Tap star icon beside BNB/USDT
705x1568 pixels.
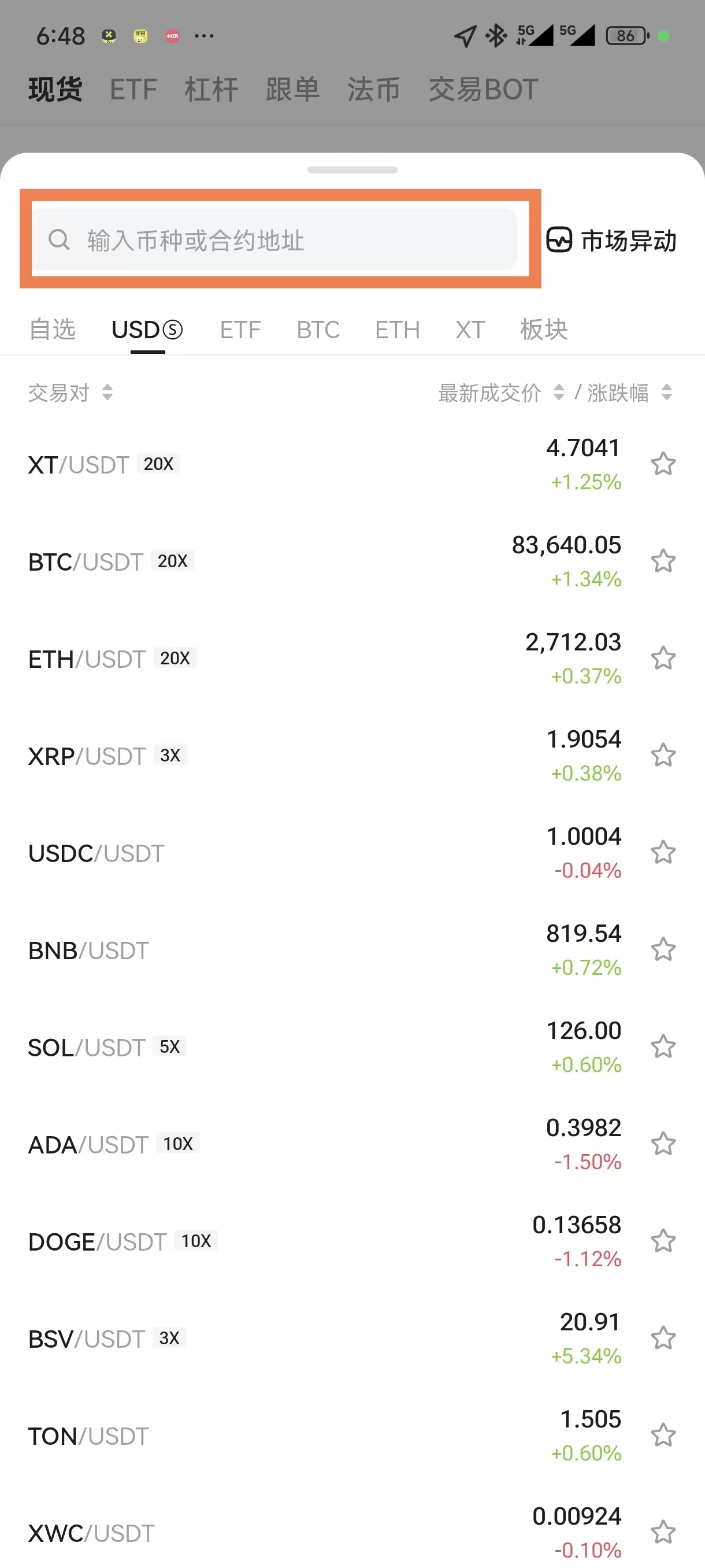[662, 949]
